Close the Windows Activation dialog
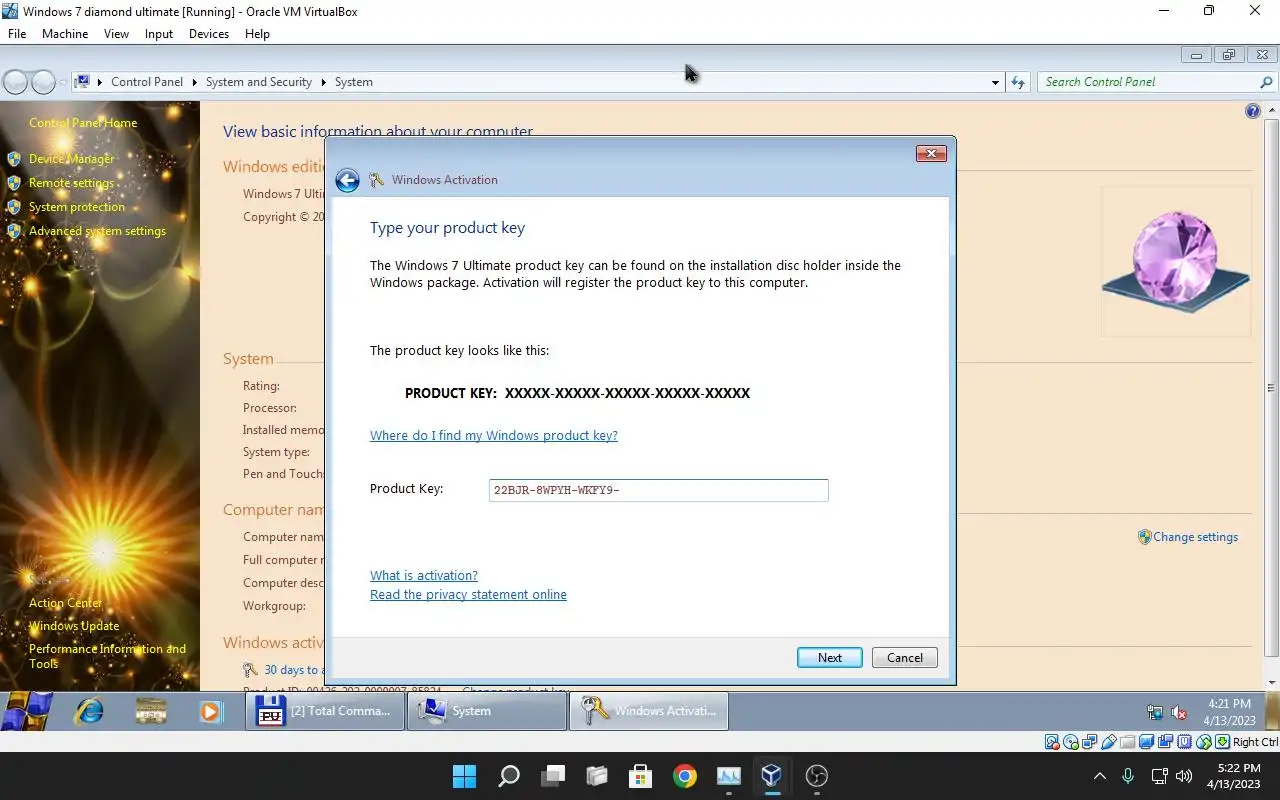This screenshot has width=1280, height=800. (x=931, y=153)
